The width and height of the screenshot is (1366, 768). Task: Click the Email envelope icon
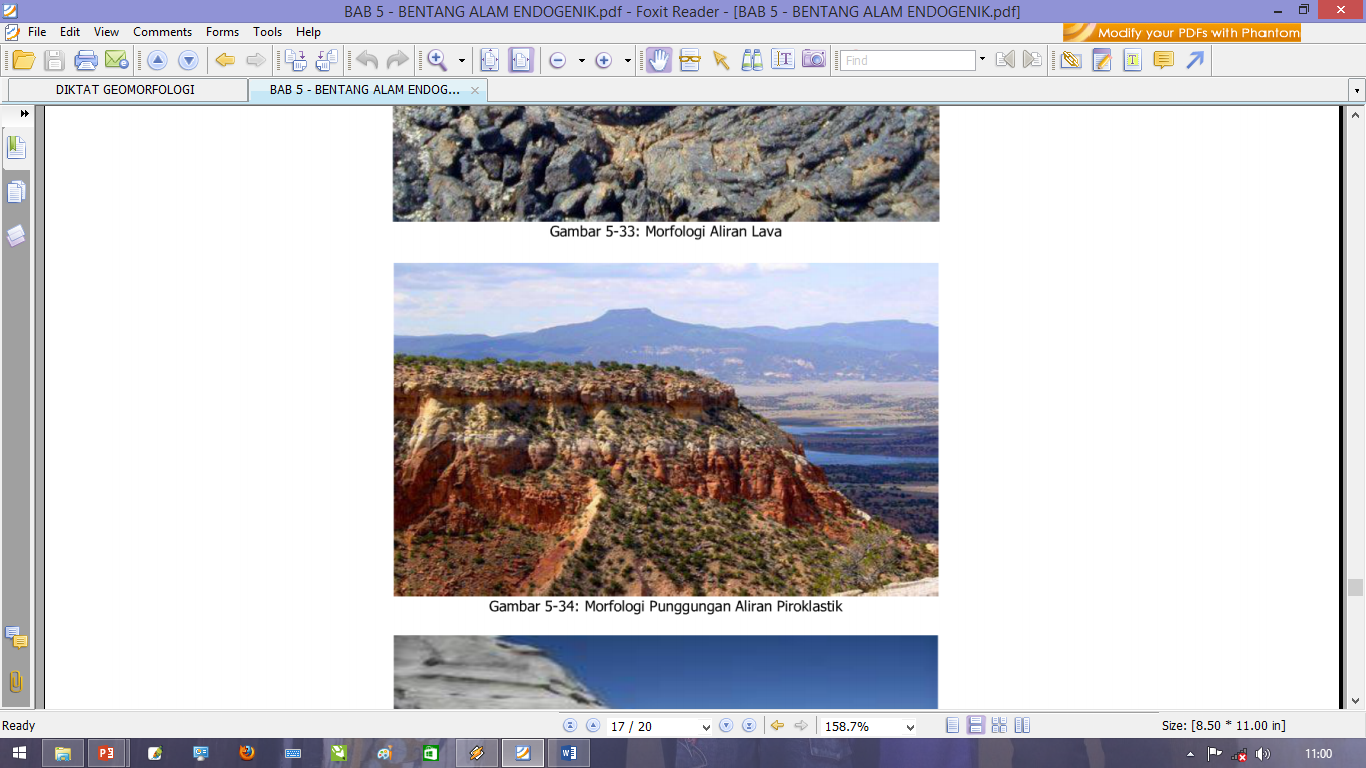(x=117, y=60)
